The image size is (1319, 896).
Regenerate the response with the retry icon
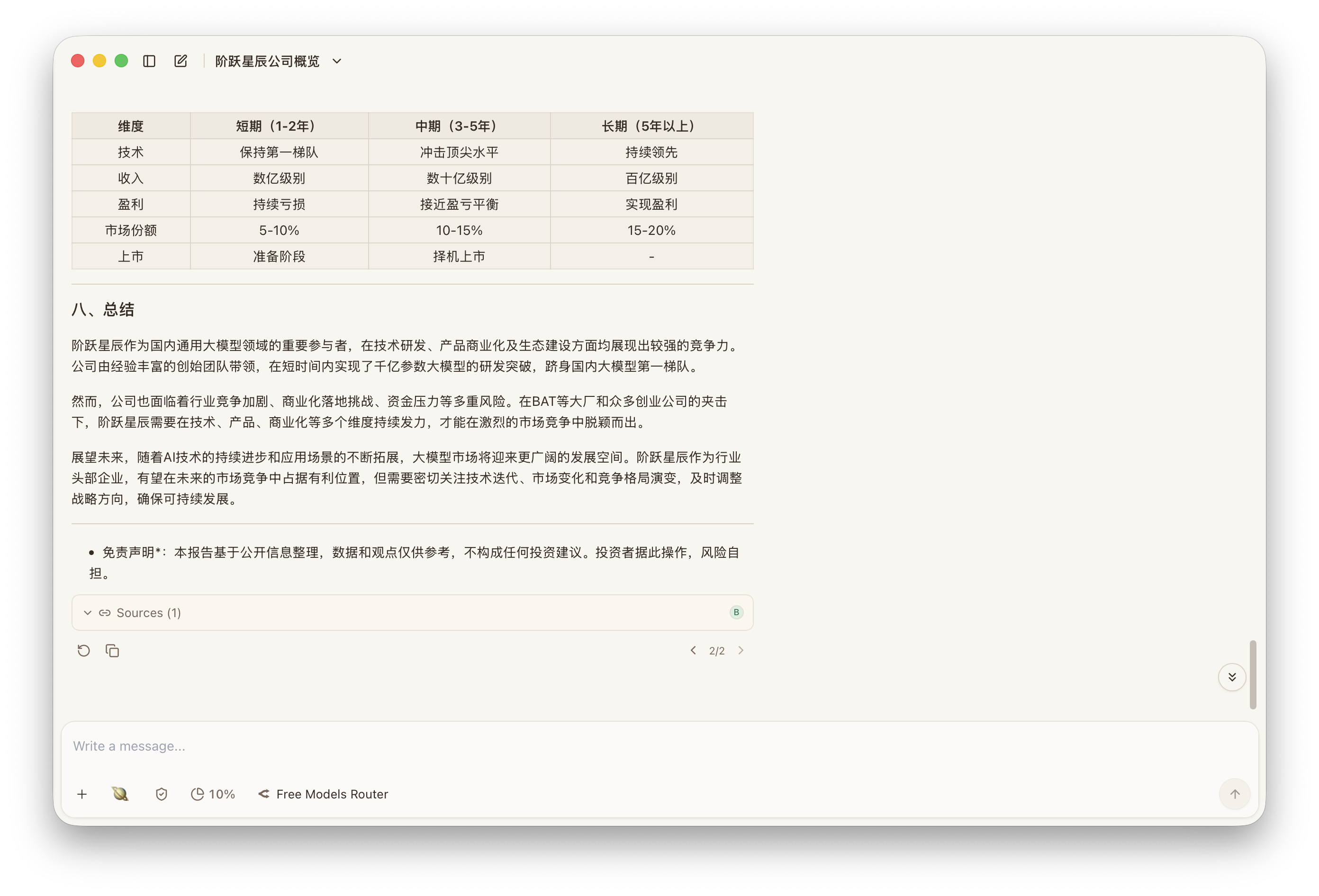click(83, 650)
